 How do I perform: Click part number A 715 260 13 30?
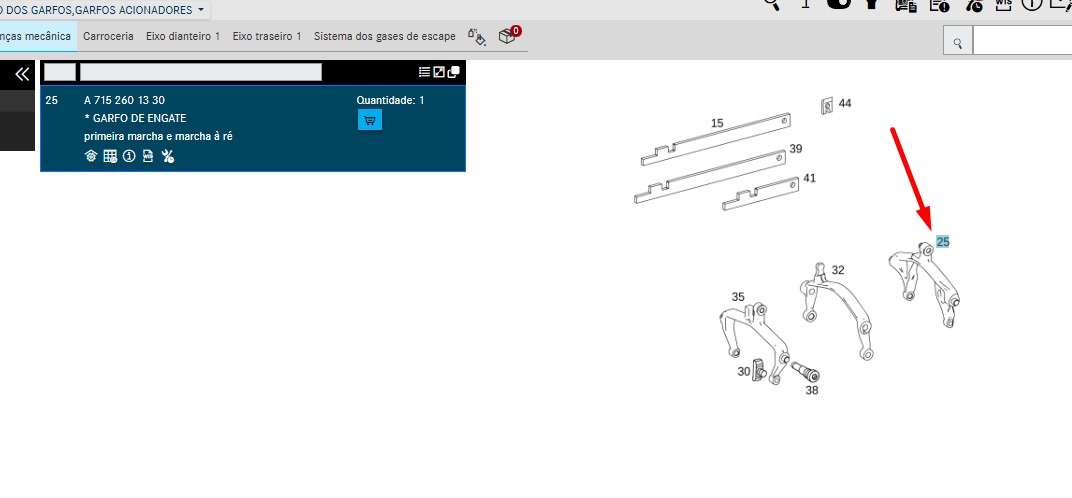[124, 101]
